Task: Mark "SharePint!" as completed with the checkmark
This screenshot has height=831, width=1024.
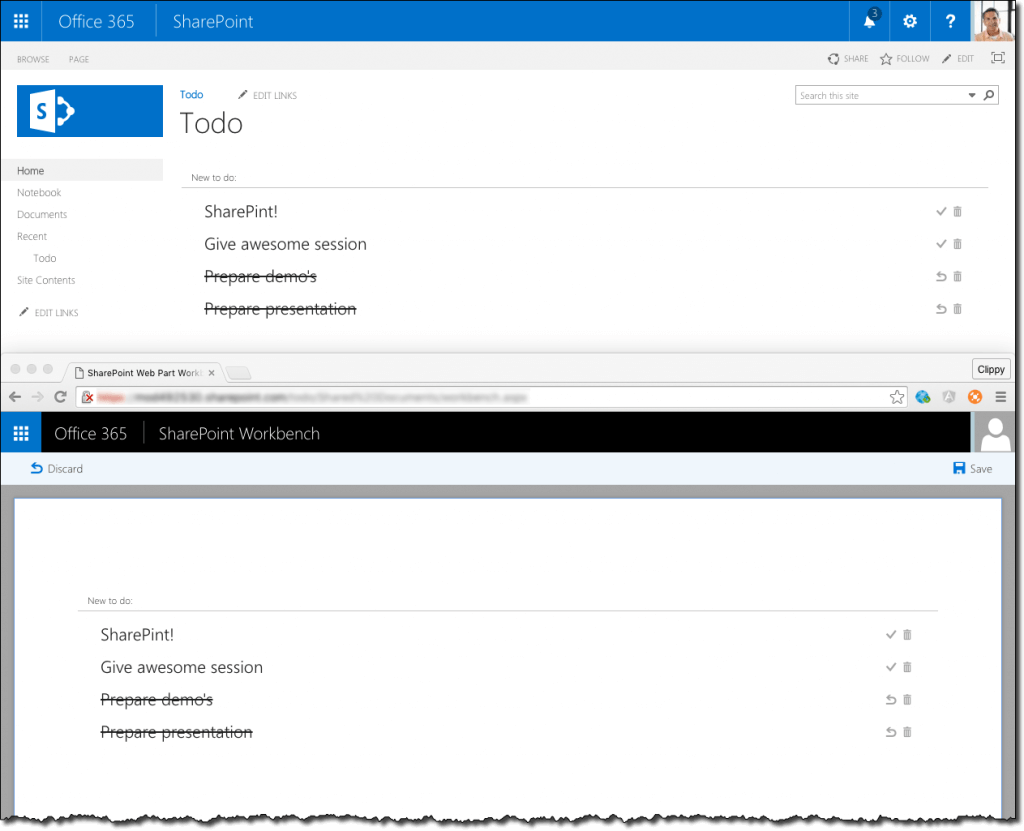Action: 941,211
